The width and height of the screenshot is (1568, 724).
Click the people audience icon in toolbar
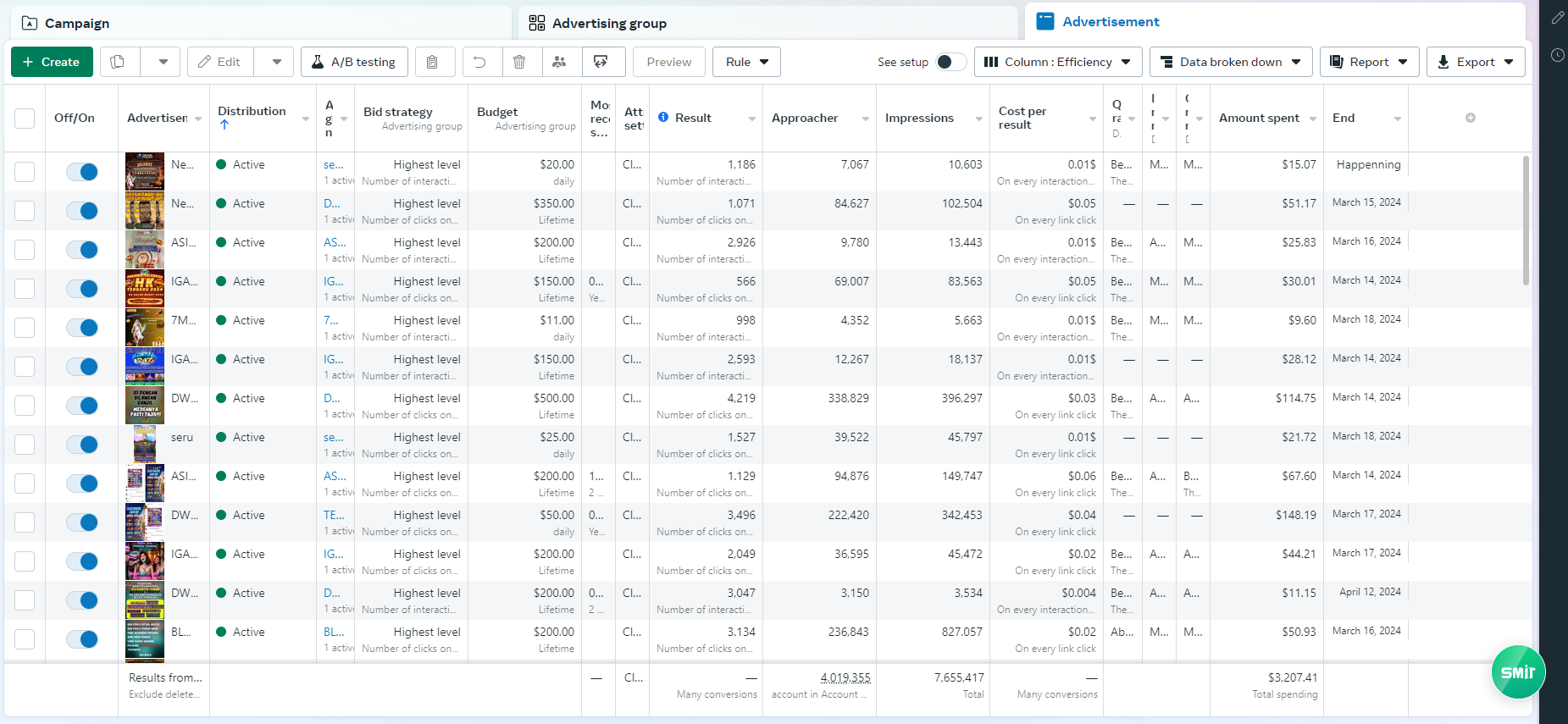pyautogui.click(x=560, y=62)
